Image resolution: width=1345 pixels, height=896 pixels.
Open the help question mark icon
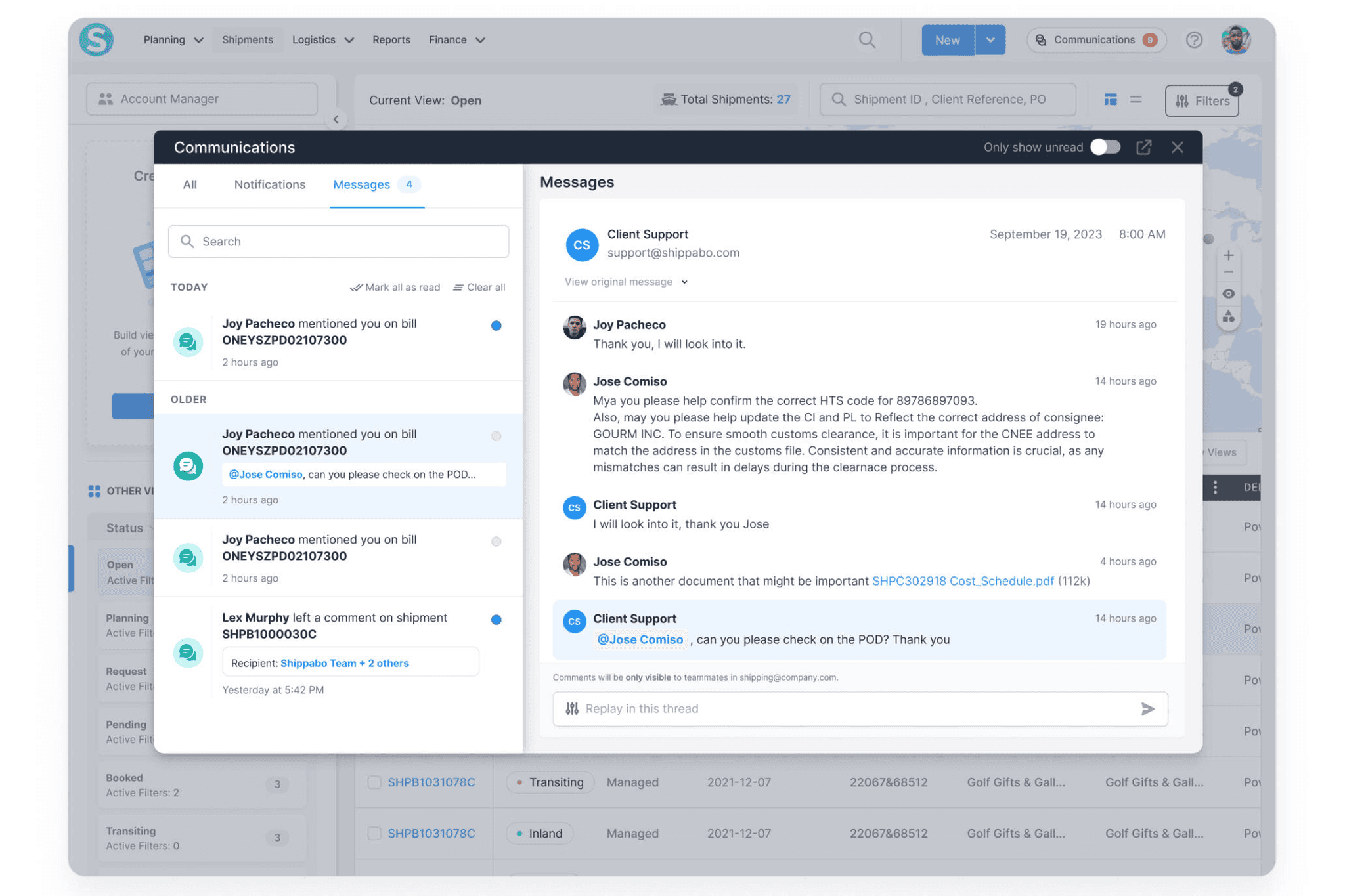coord(1194,40)
